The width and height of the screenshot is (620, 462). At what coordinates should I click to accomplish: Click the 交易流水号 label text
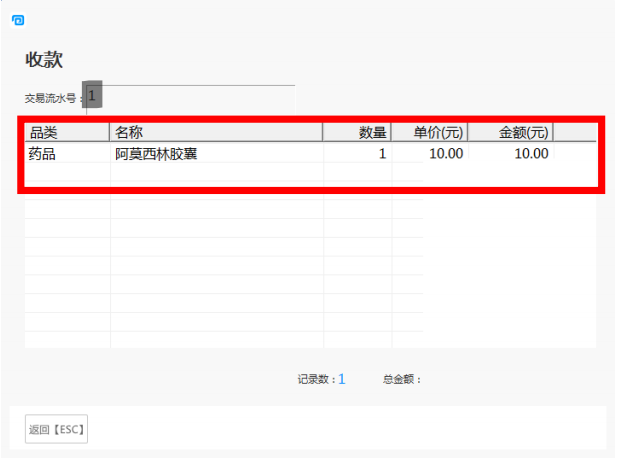pyautogui.click(x=51, y=98)
